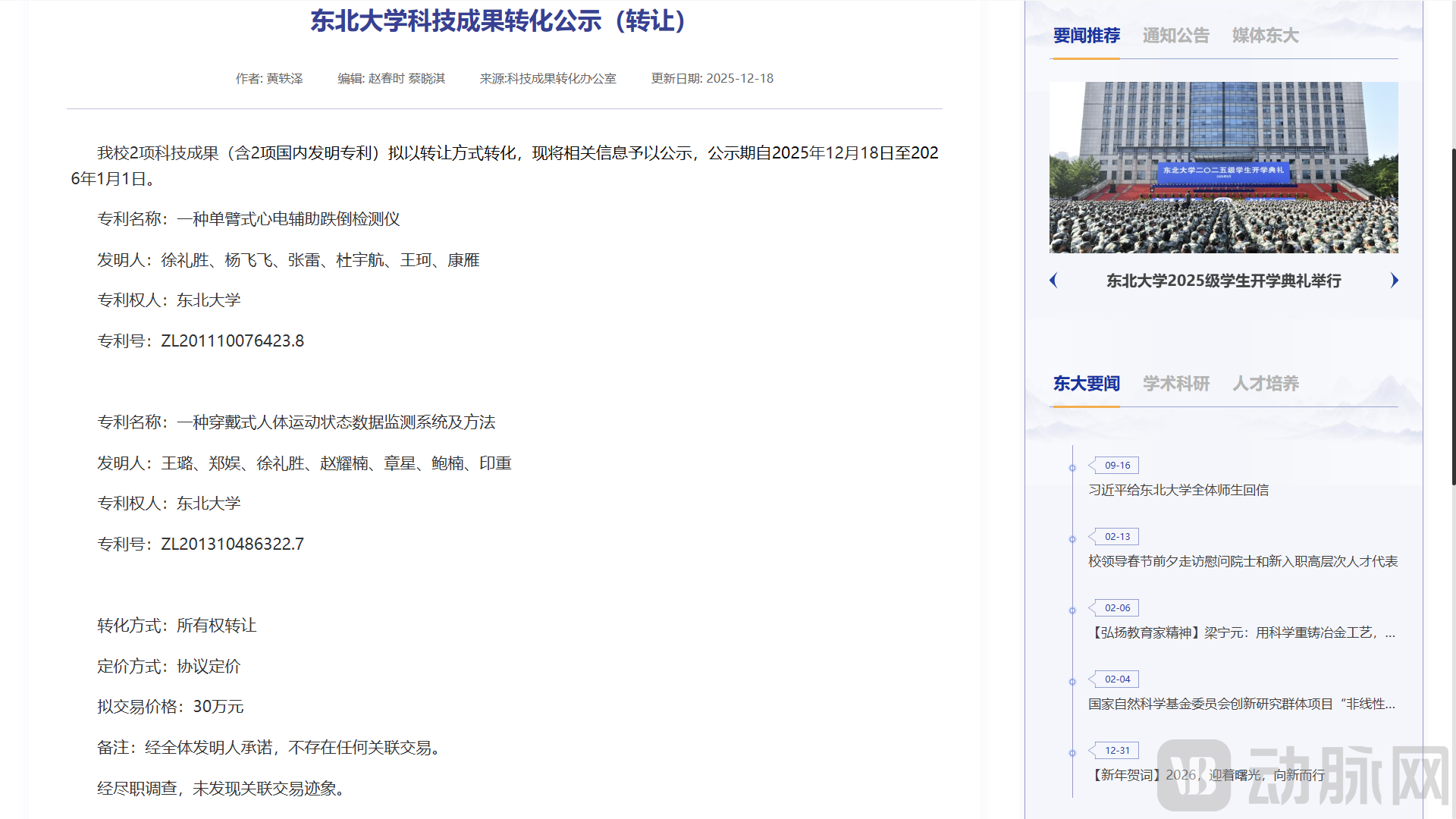Screen dimensions: 1456x819
Task: Select the 东大要闻 tab
Action: [x=1086, y=384]
